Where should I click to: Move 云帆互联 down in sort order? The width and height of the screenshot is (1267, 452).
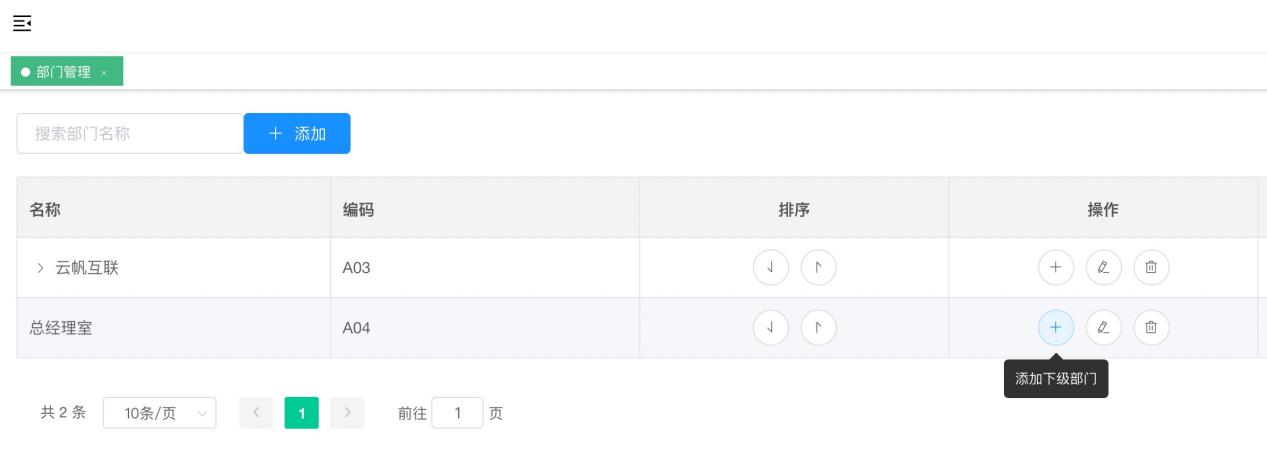click(771, 267)
